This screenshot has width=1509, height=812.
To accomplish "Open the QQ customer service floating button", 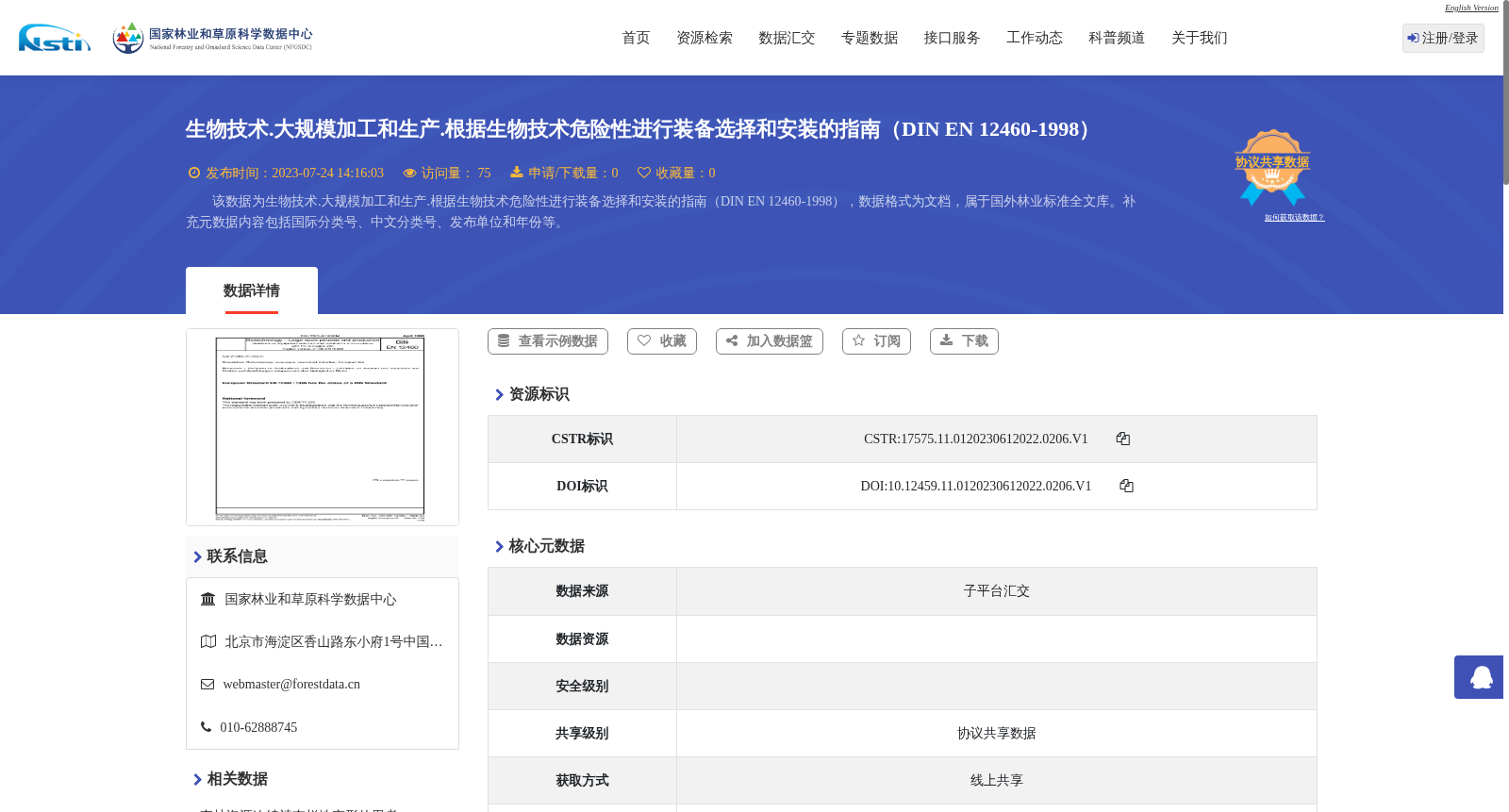I will click(x=1479, y=677).
